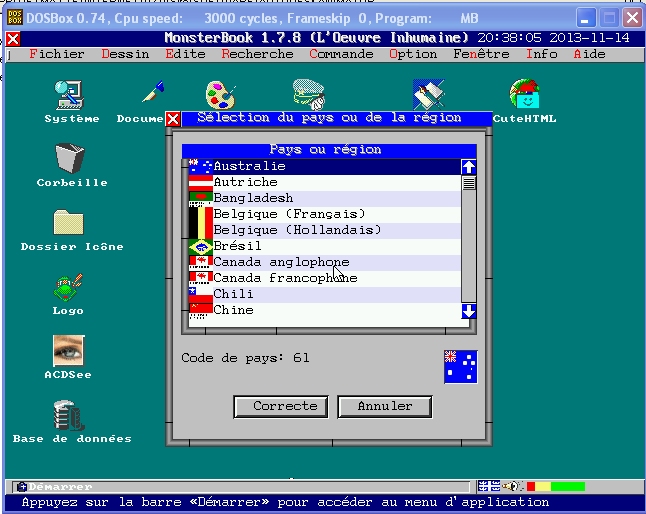Open the Fenêtre menu
This screenshot has height=514, width=646.
pos(481,54)
